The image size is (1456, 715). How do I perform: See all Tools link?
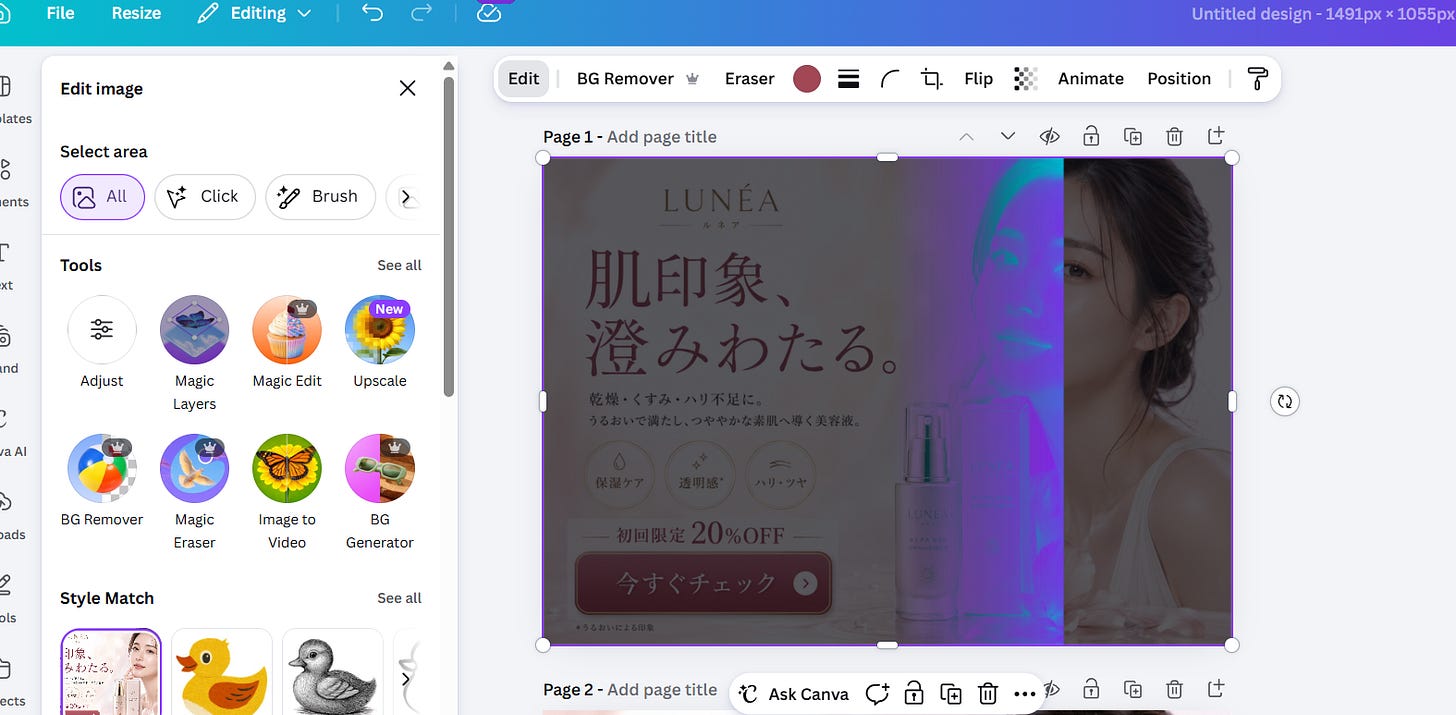point(399,265)
